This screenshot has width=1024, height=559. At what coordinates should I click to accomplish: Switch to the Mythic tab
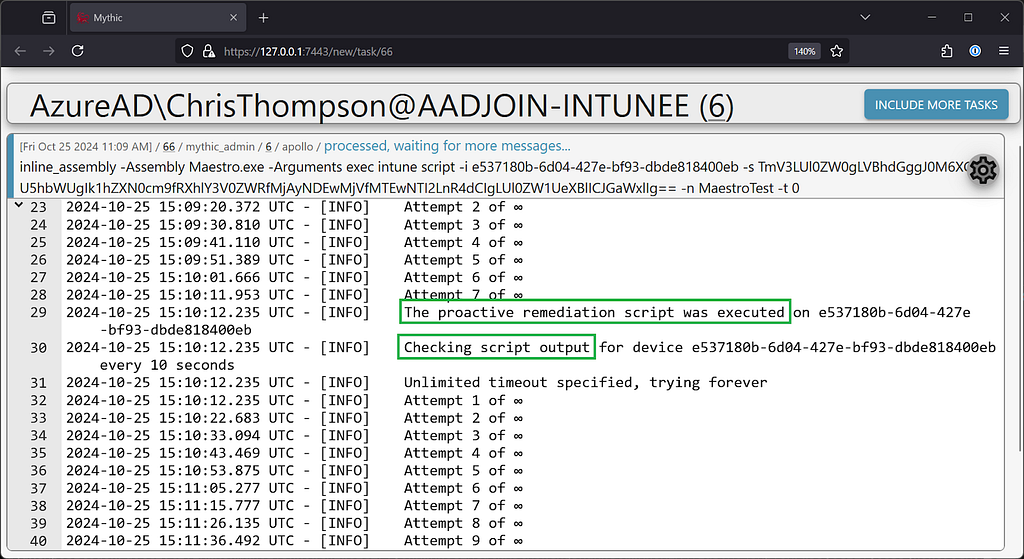[x=157, y=18]
